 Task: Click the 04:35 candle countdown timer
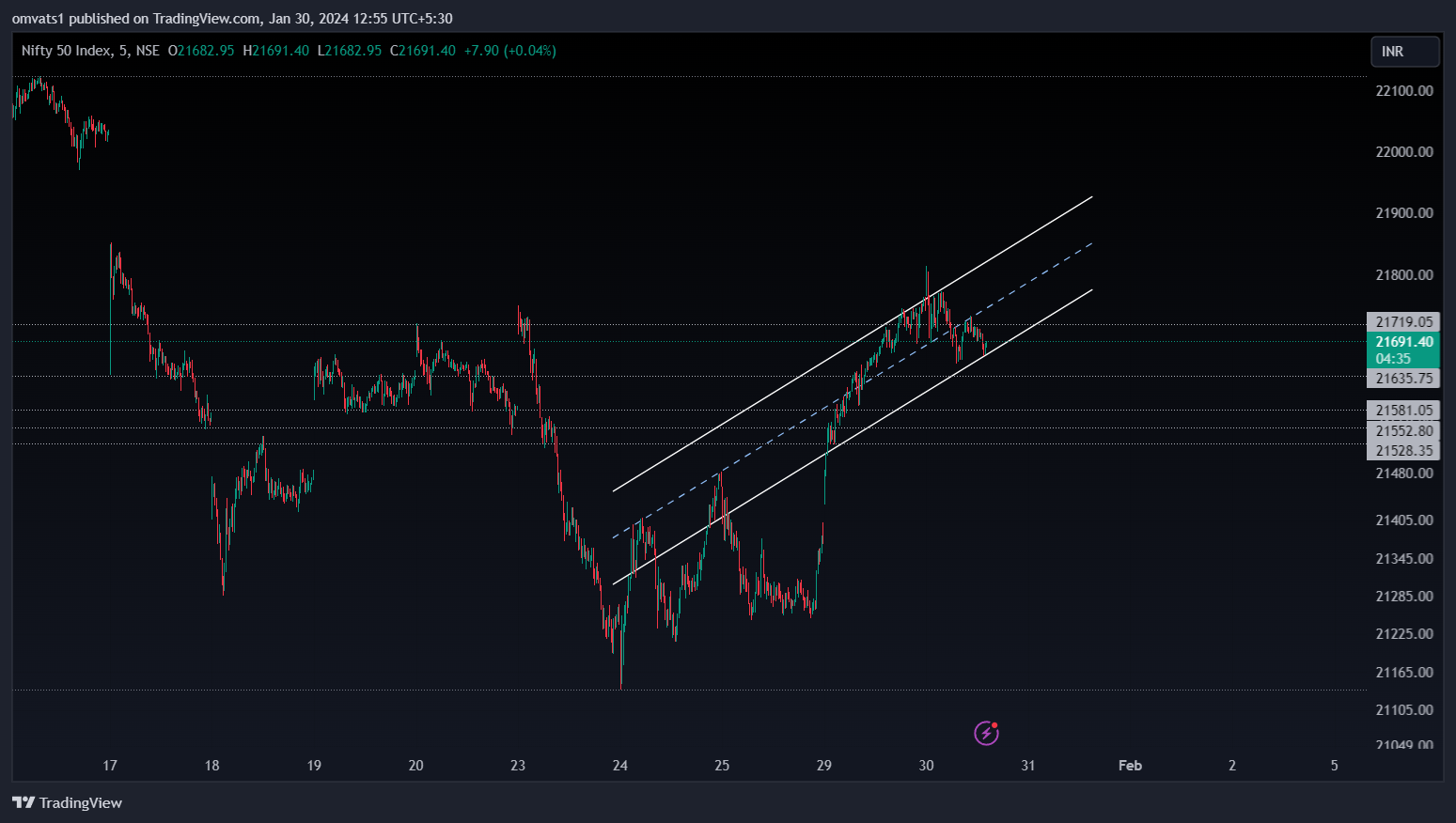click(1393, 359)
